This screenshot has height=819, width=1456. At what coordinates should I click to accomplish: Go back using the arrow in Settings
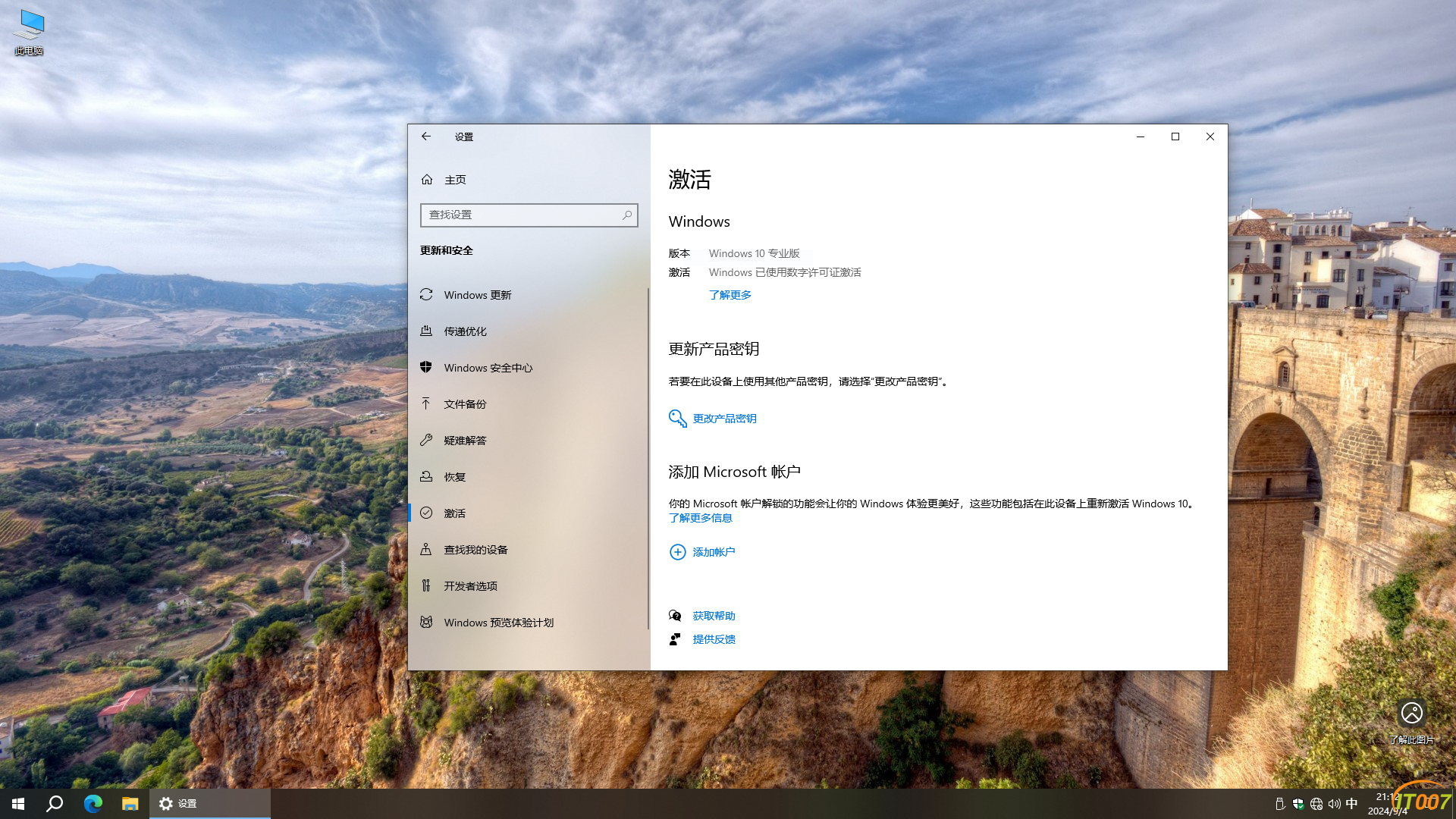click(x=426, y=136)
